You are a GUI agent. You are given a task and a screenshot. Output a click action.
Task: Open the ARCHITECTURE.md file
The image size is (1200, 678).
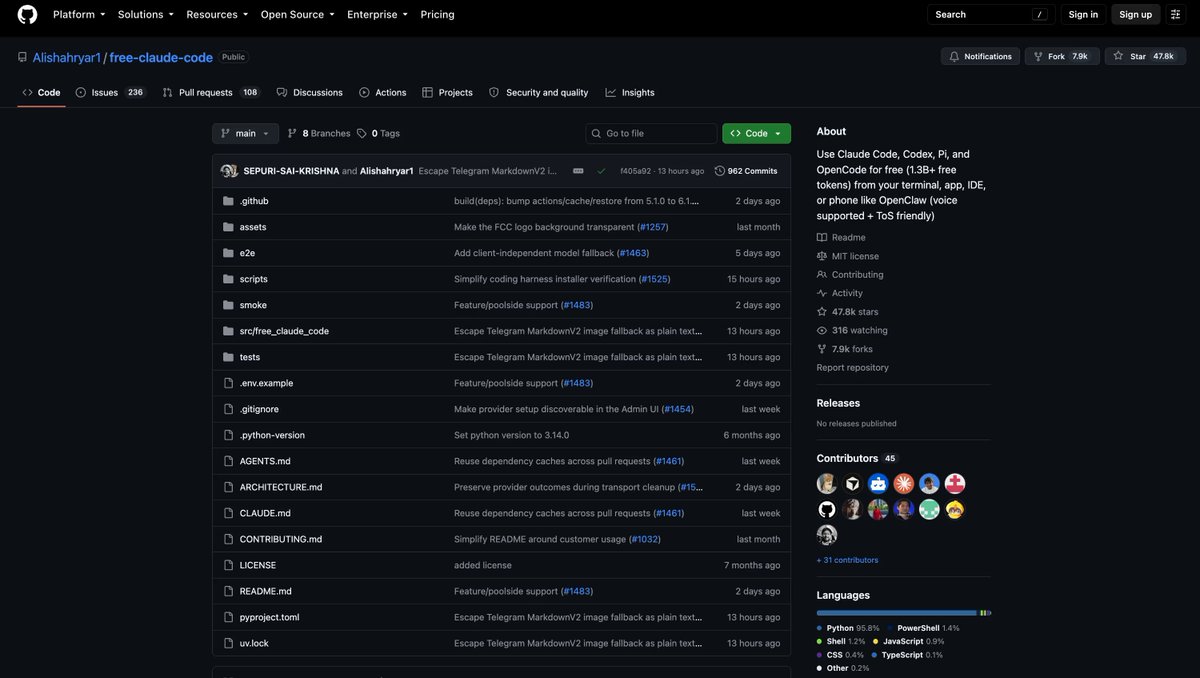pyautogui.click(x=281, y=487)
